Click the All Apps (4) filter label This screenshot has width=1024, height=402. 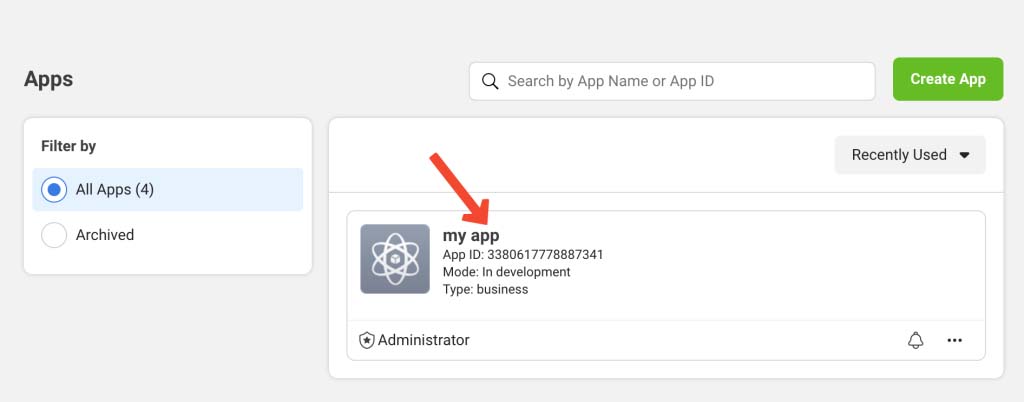point(115,190)
